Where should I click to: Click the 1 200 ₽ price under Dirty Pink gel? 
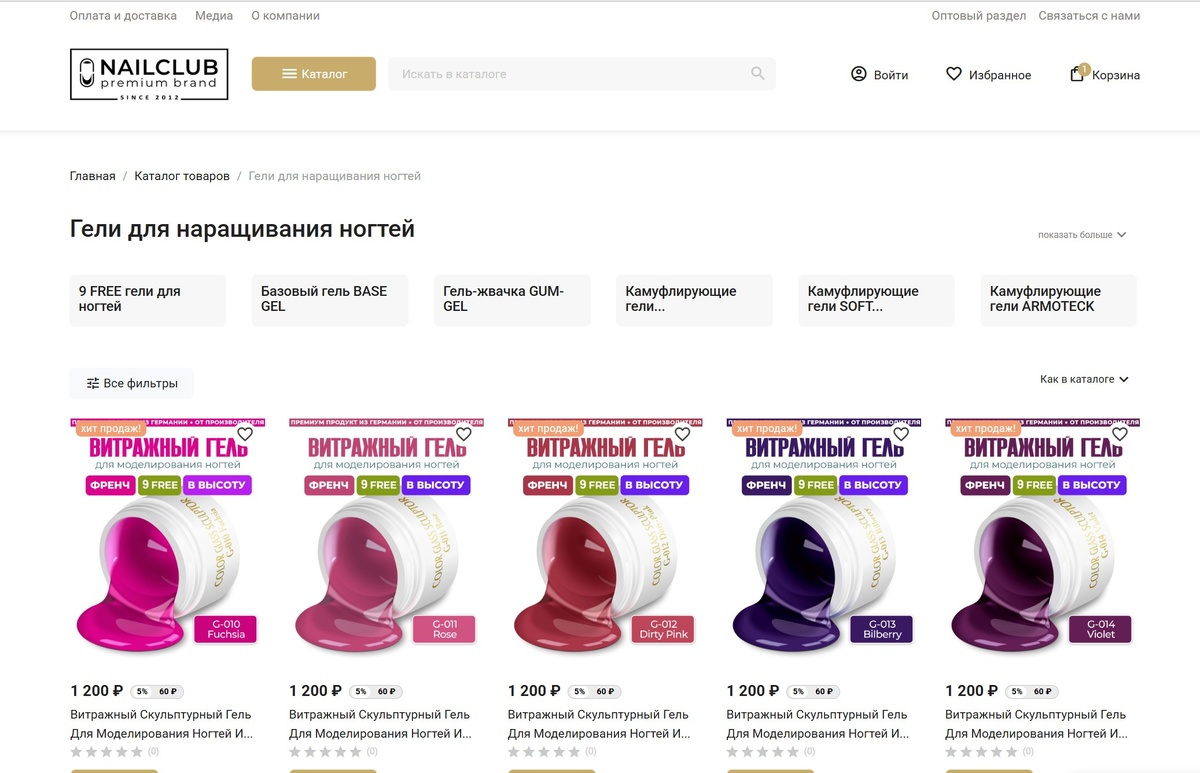click(x=534, y=691)
